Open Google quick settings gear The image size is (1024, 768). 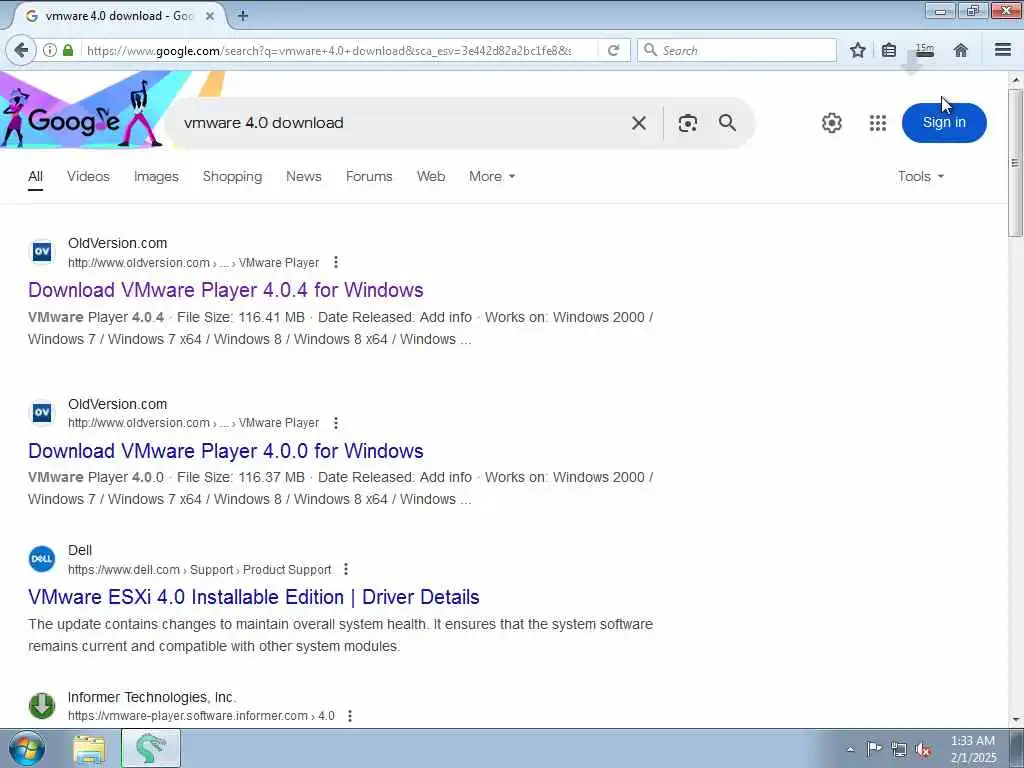831,123
